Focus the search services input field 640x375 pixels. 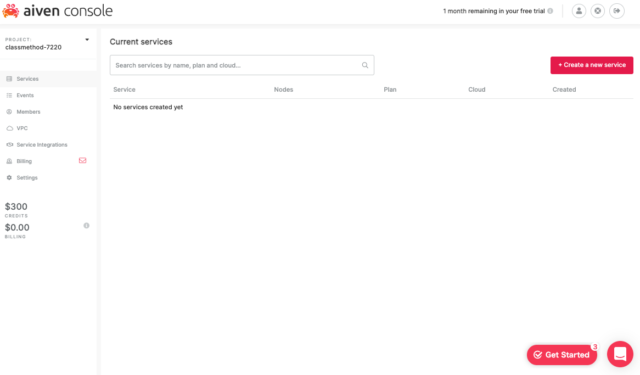click(242, 65)
